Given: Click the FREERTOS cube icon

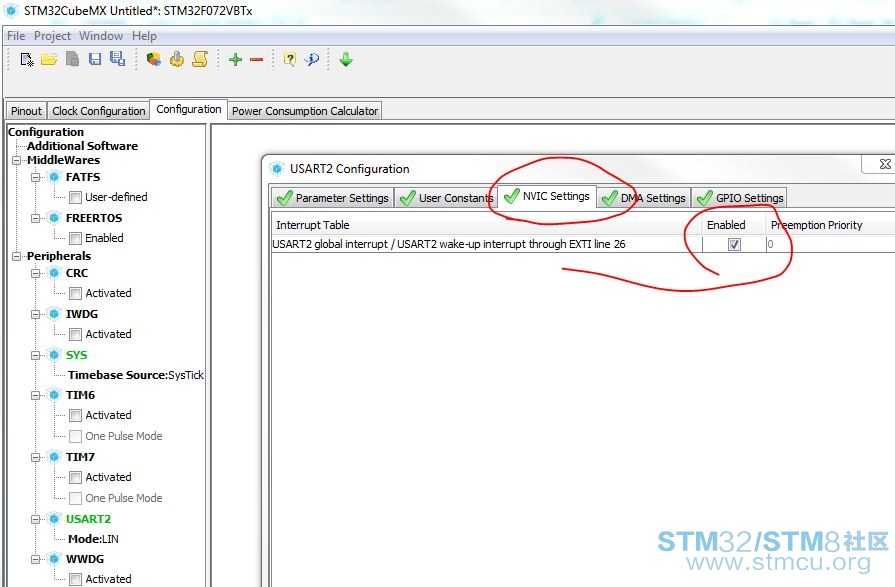Looking at the screenshot, I should 54,218.
